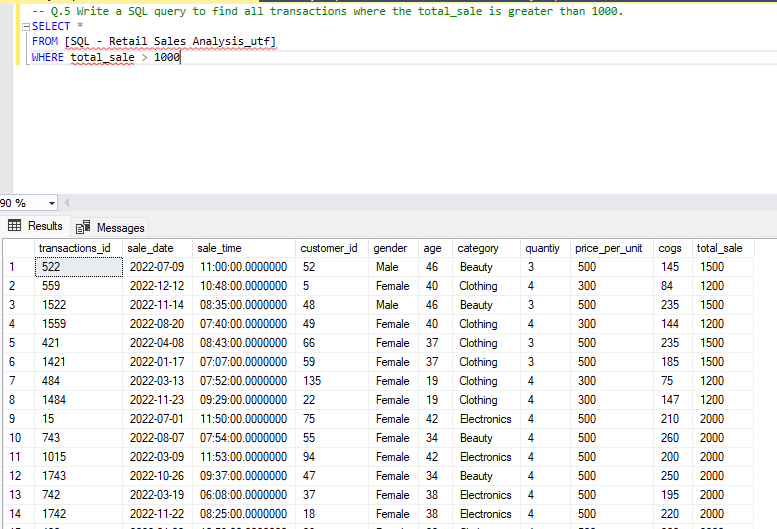777x529 pixels.
Task: Select the customer_id column header
Action: point(332,248)
